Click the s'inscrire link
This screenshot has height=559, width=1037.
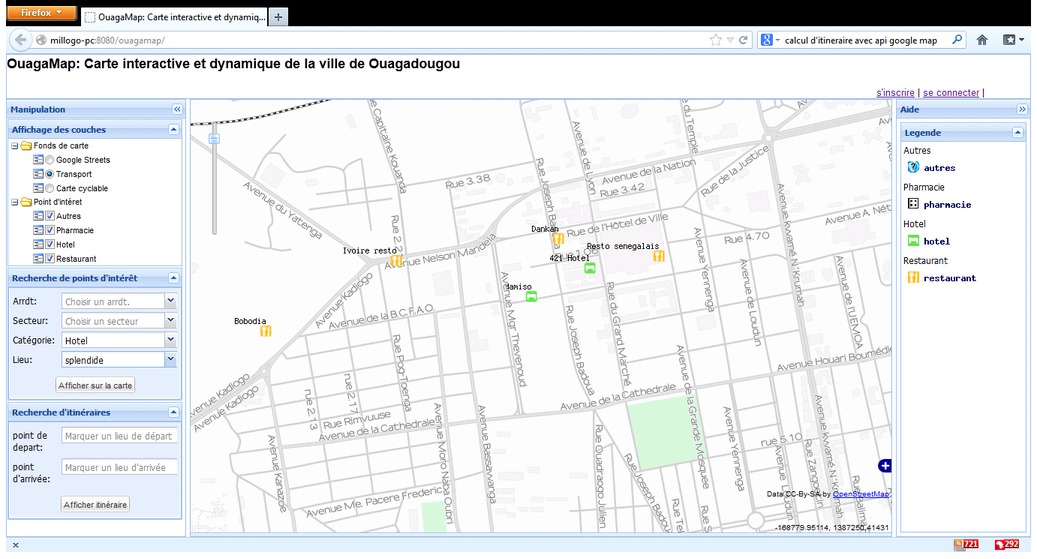896,93
